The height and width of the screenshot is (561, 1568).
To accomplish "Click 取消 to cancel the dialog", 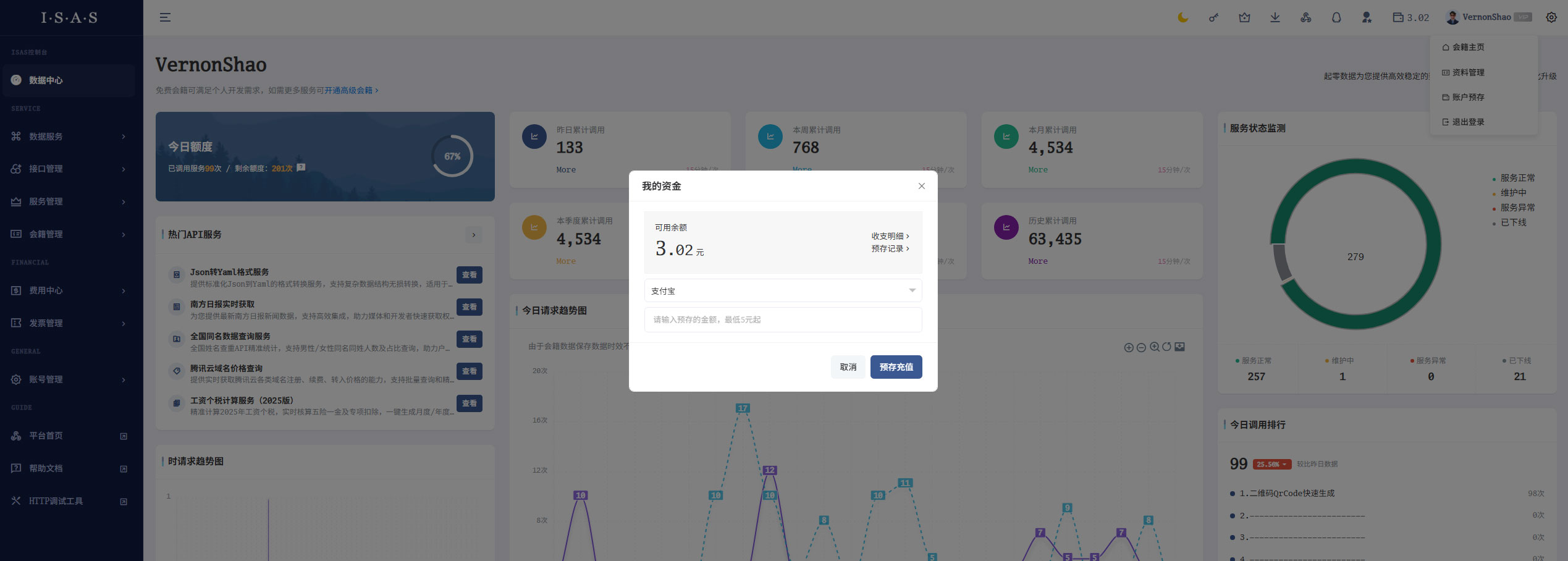I will 848,367.
